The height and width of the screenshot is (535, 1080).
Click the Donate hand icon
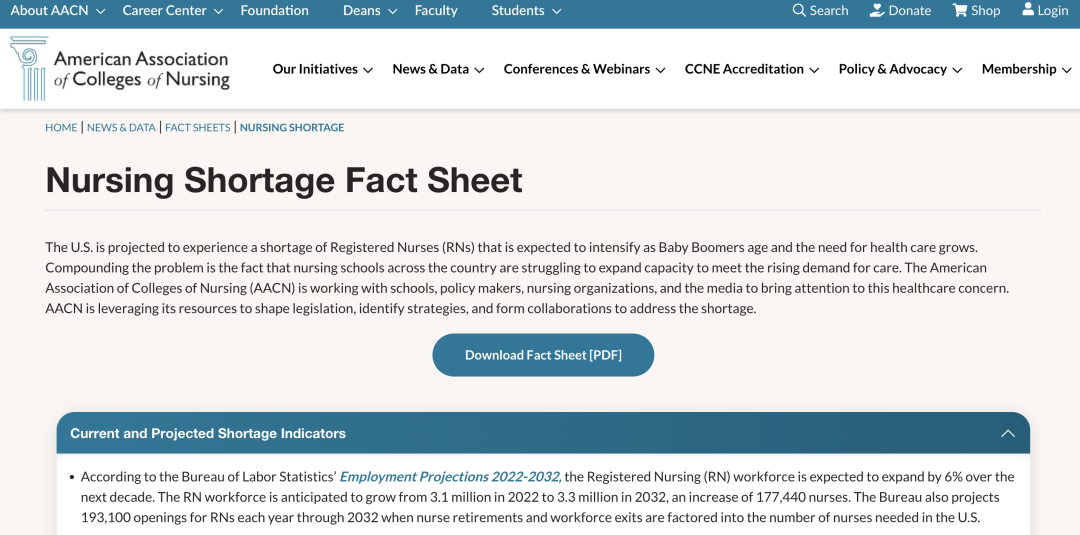tap(877, 10)
